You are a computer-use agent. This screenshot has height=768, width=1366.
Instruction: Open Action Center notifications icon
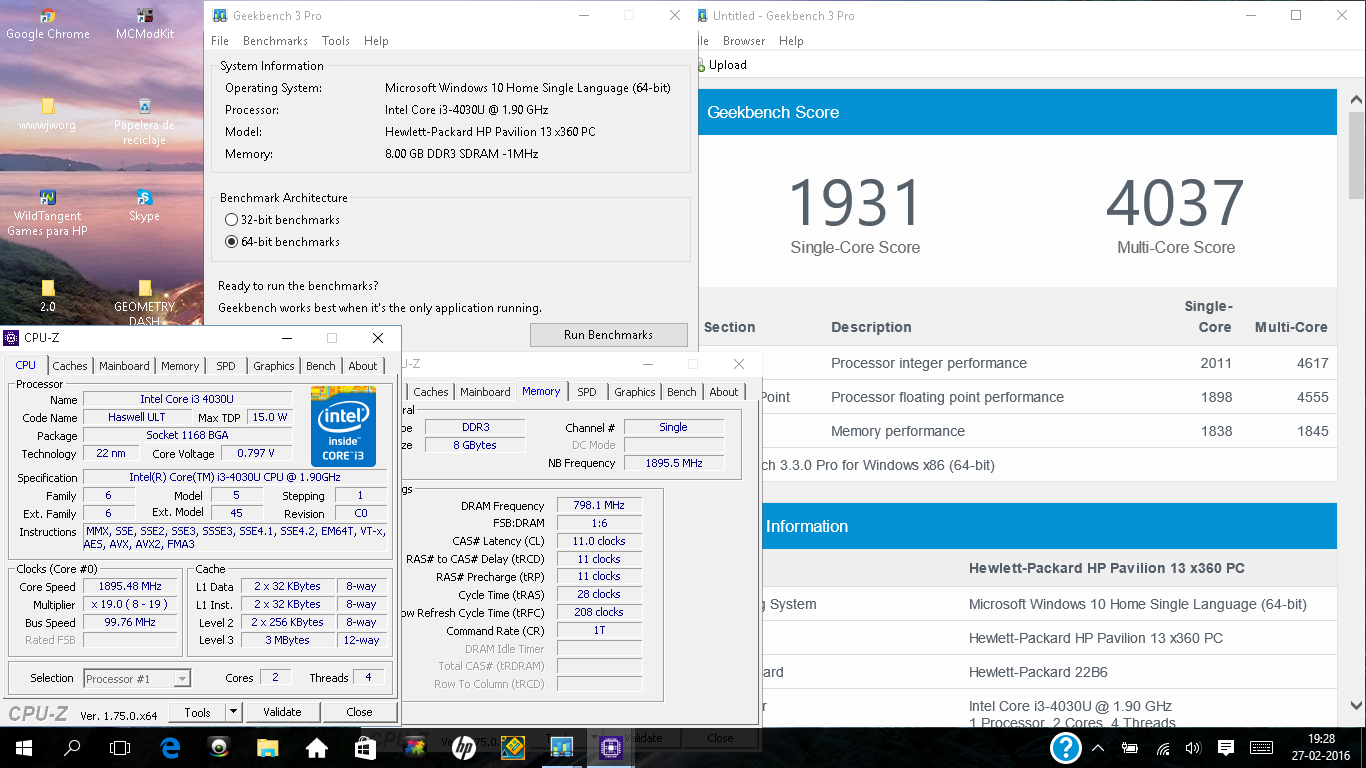1225,747
